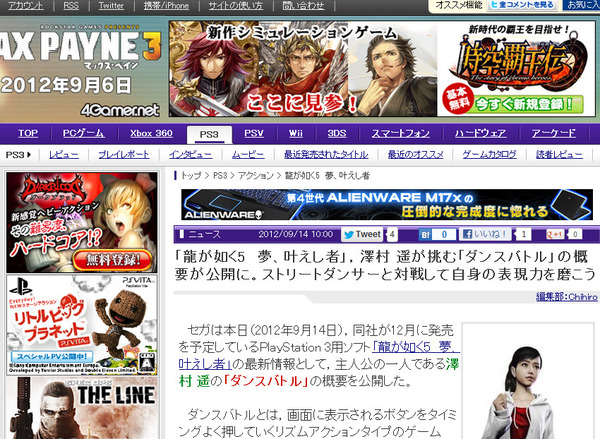Open the tweet count bubble showing 4
Image resolution: width=600 pixels, height=439 pixels.
click(392, 234)
